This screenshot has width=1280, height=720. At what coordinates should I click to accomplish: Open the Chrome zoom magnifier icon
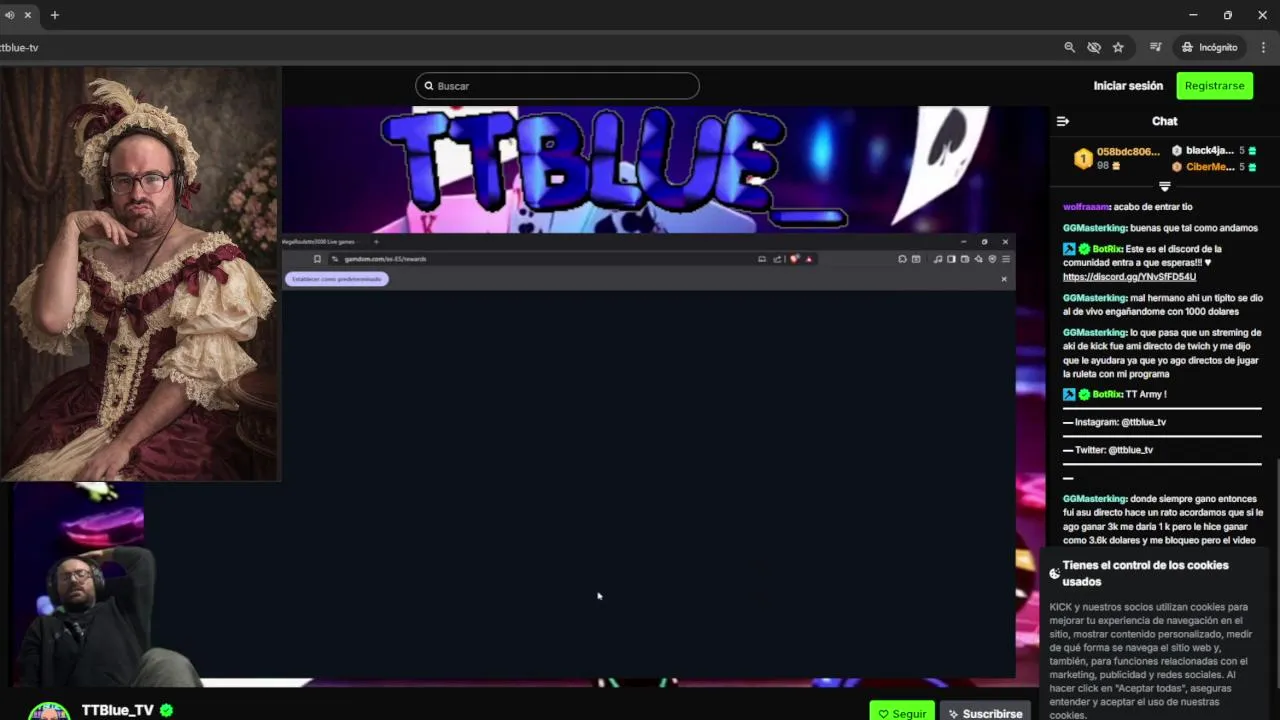1069,47
